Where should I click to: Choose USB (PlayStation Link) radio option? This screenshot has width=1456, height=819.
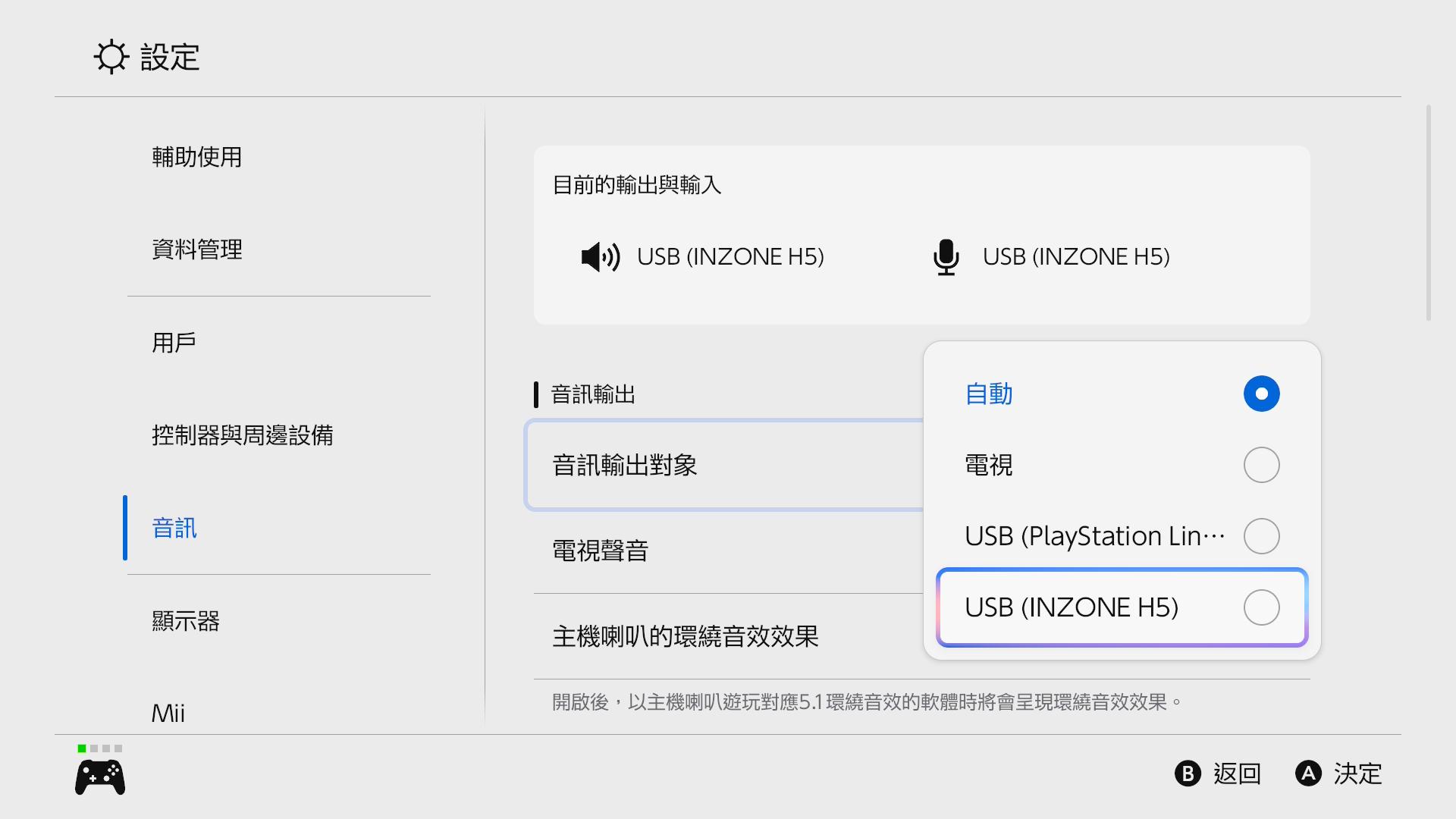click(1261, 536)
